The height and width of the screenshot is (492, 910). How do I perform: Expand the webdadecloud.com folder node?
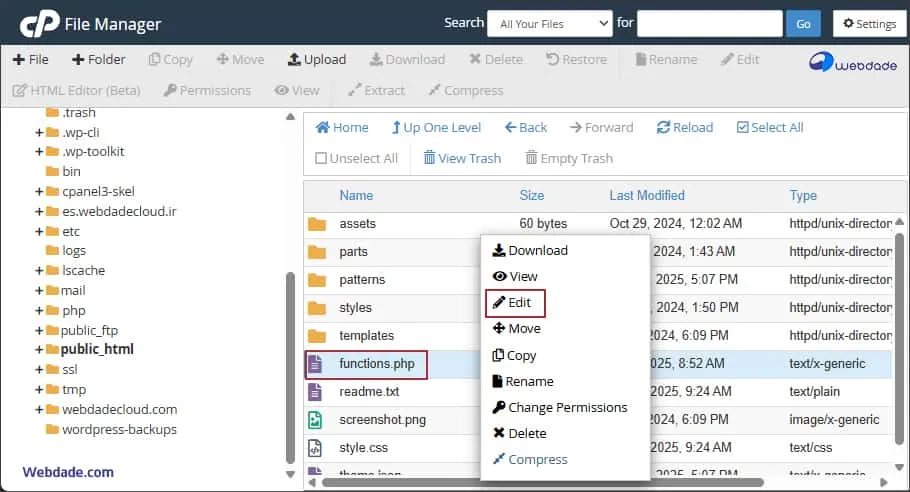tap(40, 409)
